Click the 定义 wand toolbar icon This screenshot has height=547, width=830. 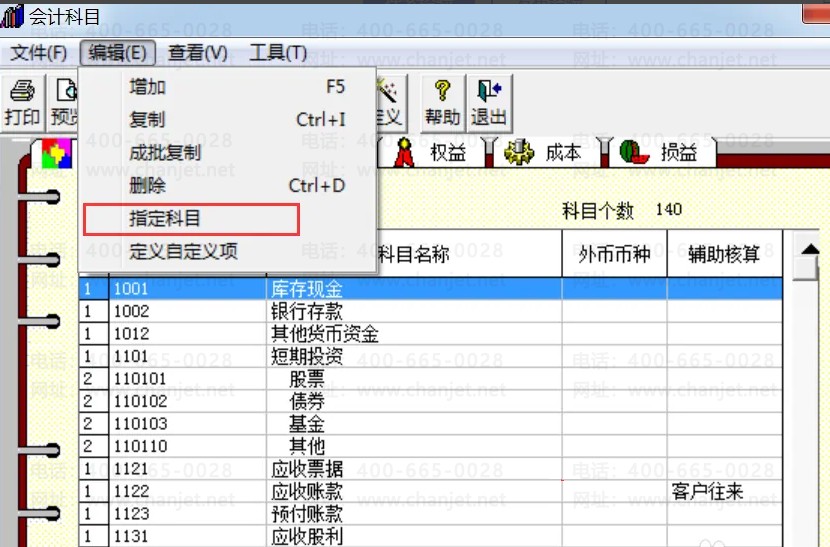click(388, 103)
